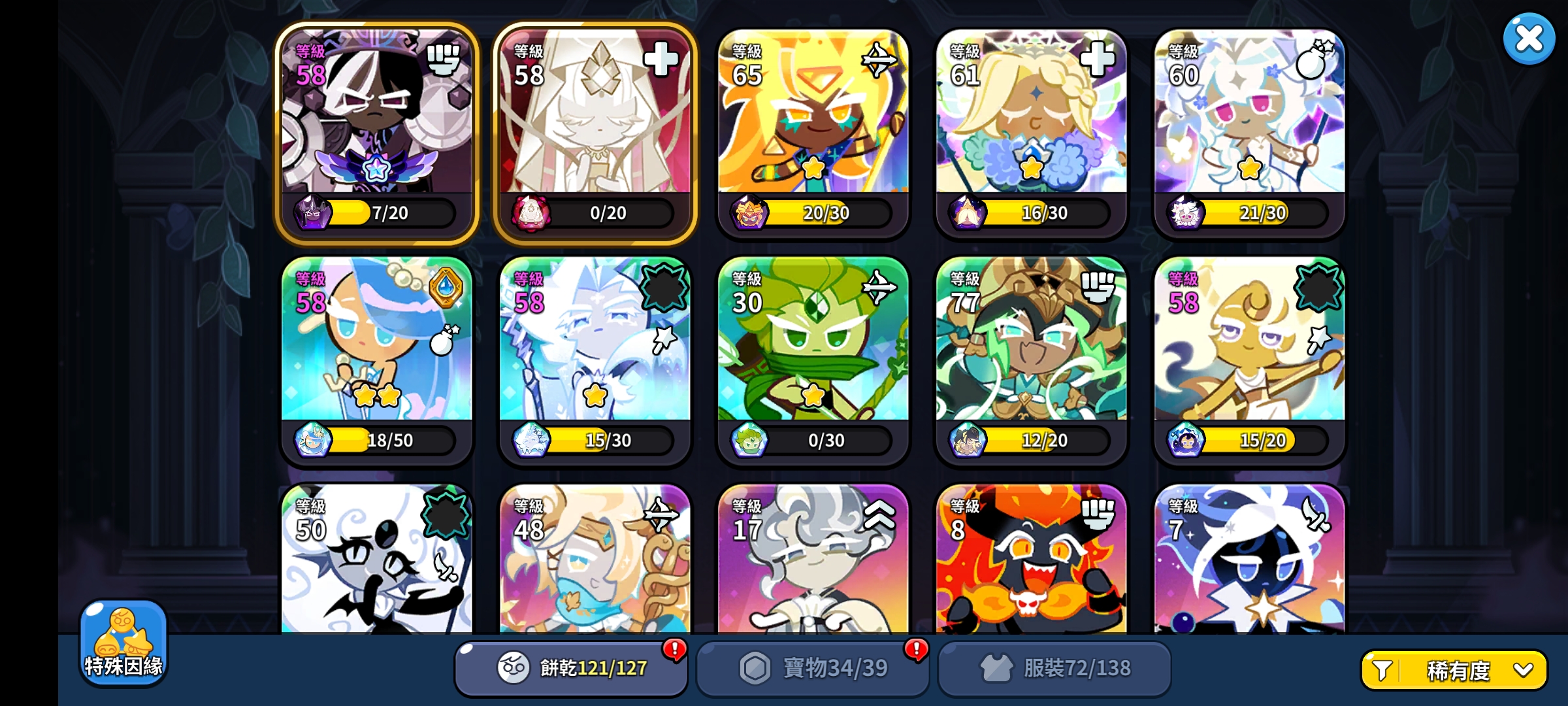Open the 服裝72/138 costumes tab

tap(1054, 668)
